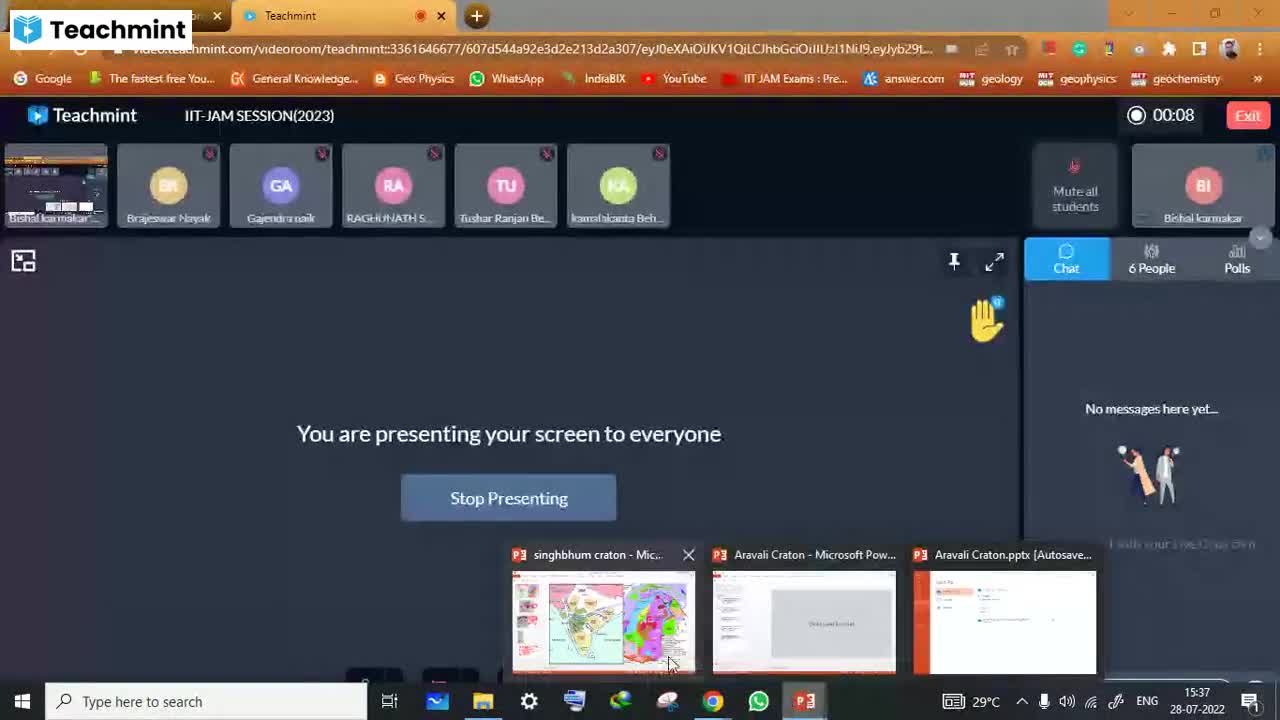Screen dimensions: 1280x720
Task: Open the ENG language selector
Action: coord(1147,701)
